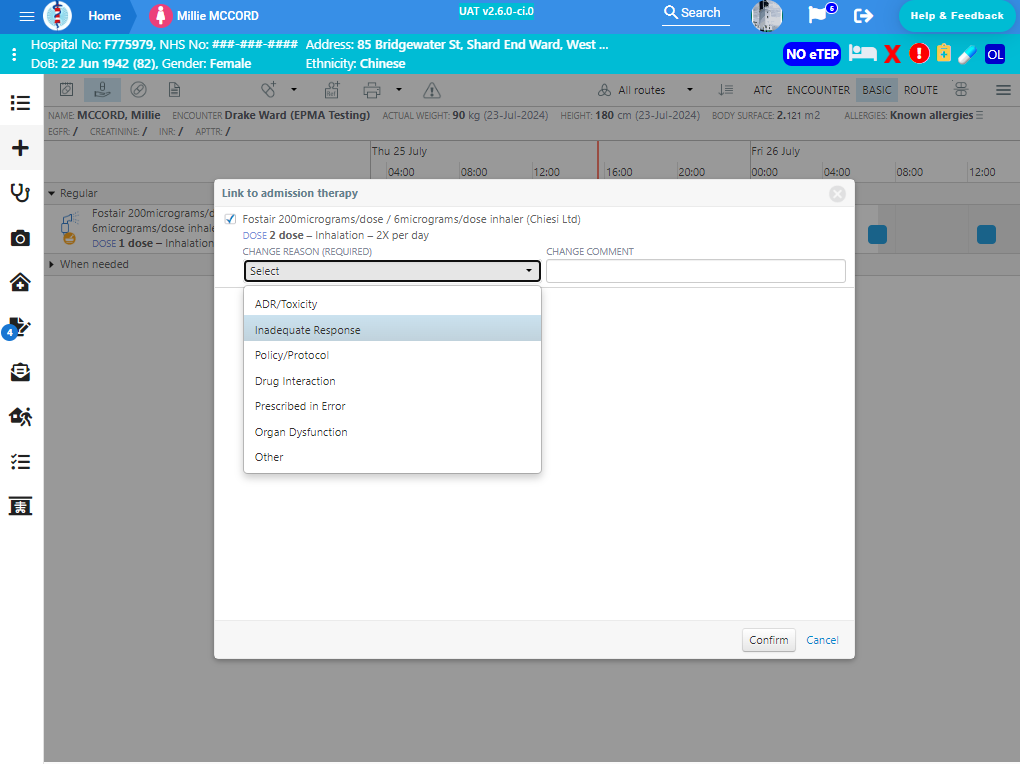Click the document toolbar icon
1020x764 pixels.
(174, 90)
